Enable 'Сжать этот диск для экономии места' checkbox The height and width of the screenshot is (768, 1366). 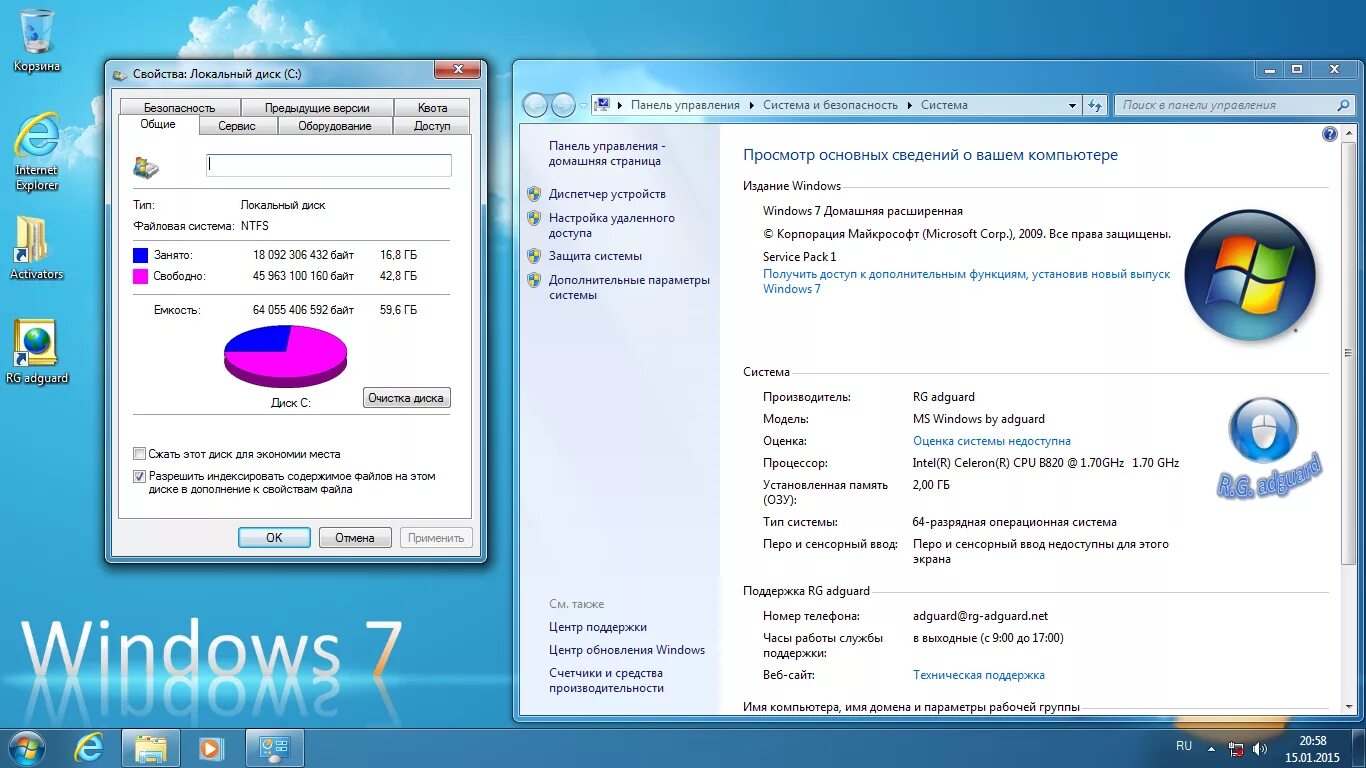click(140, 454)
